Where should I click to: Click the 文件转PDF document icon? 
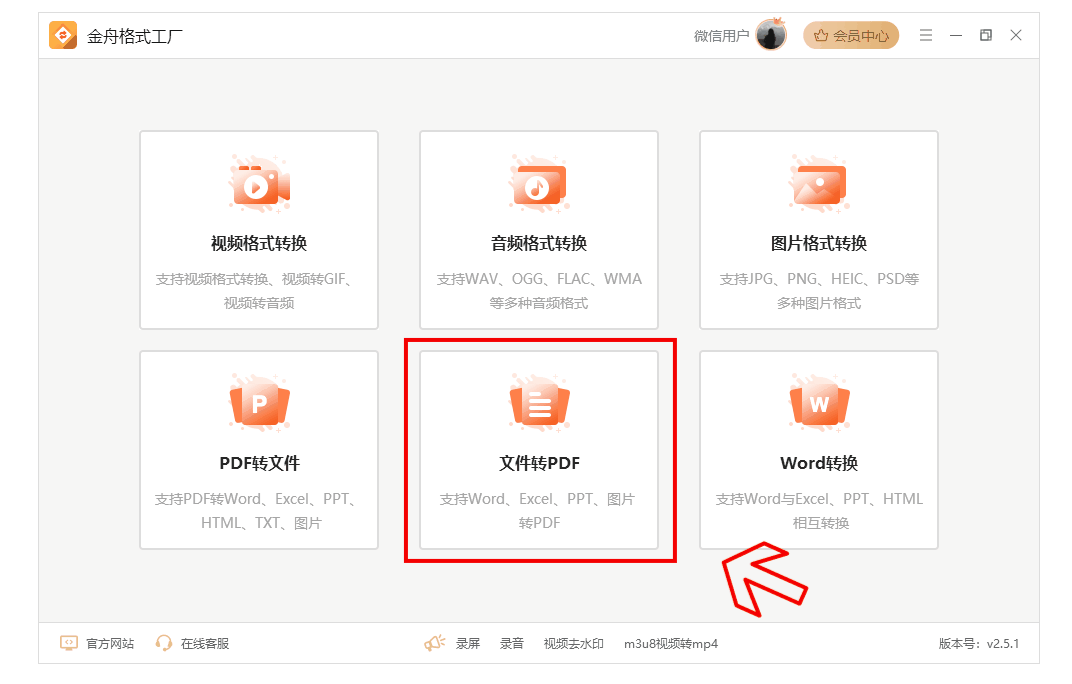tap(539, 404)
